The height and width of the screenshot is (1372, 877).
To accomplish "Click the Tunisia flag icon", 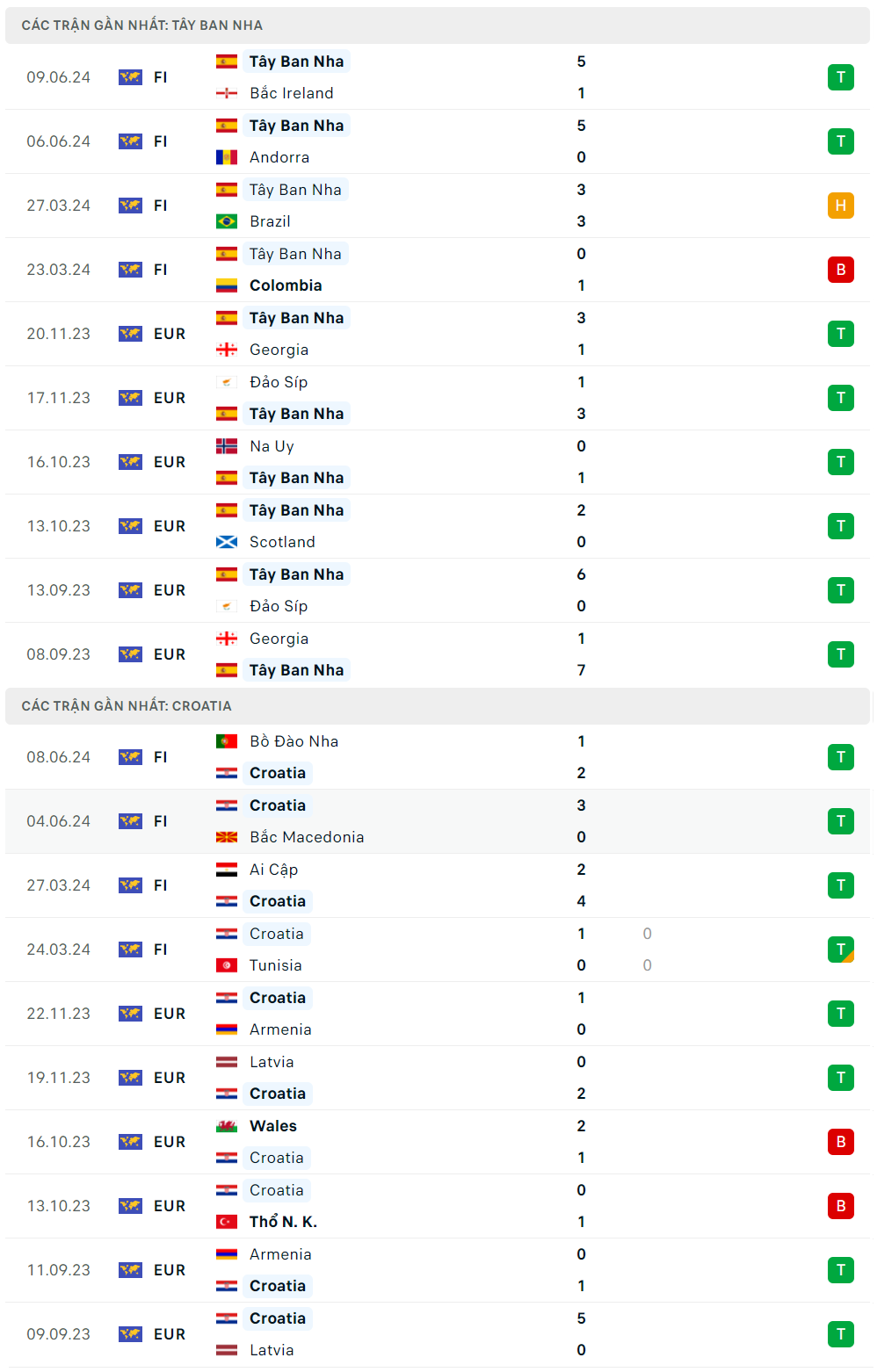I will pos(227,965).
